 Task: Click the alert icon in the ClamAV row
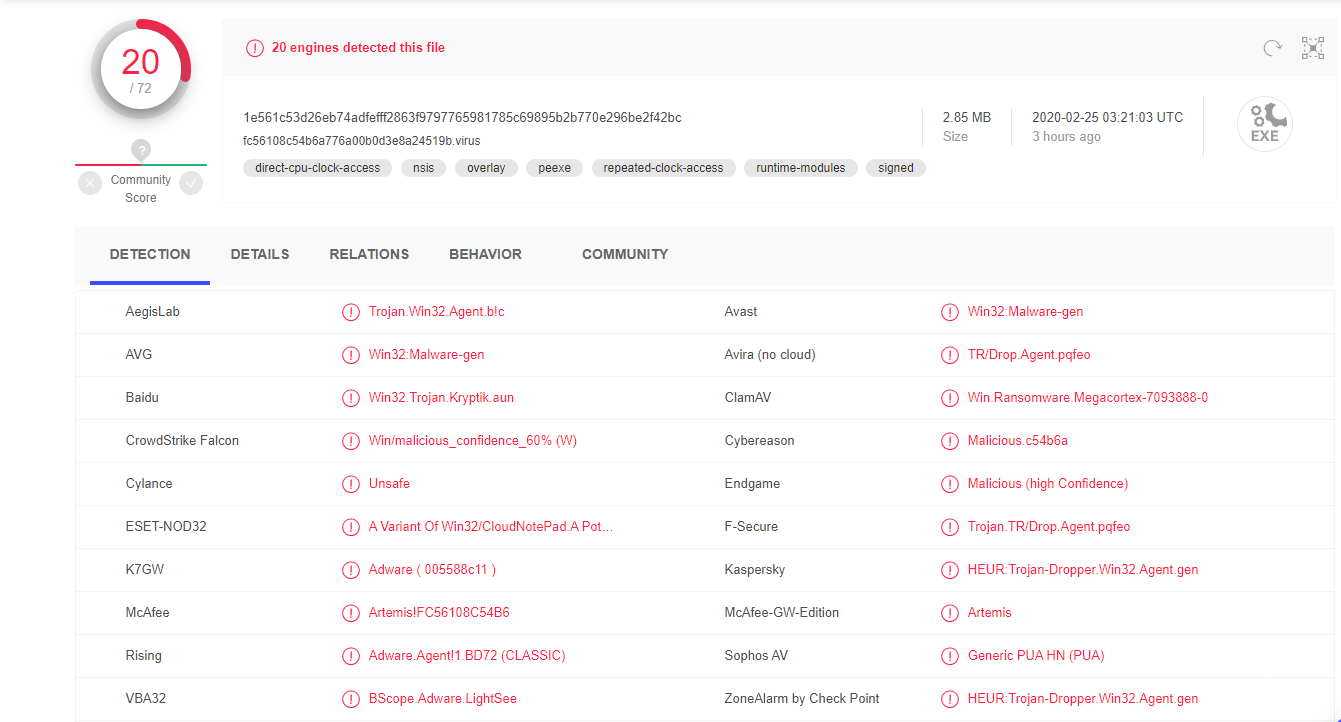coord(950,398)
